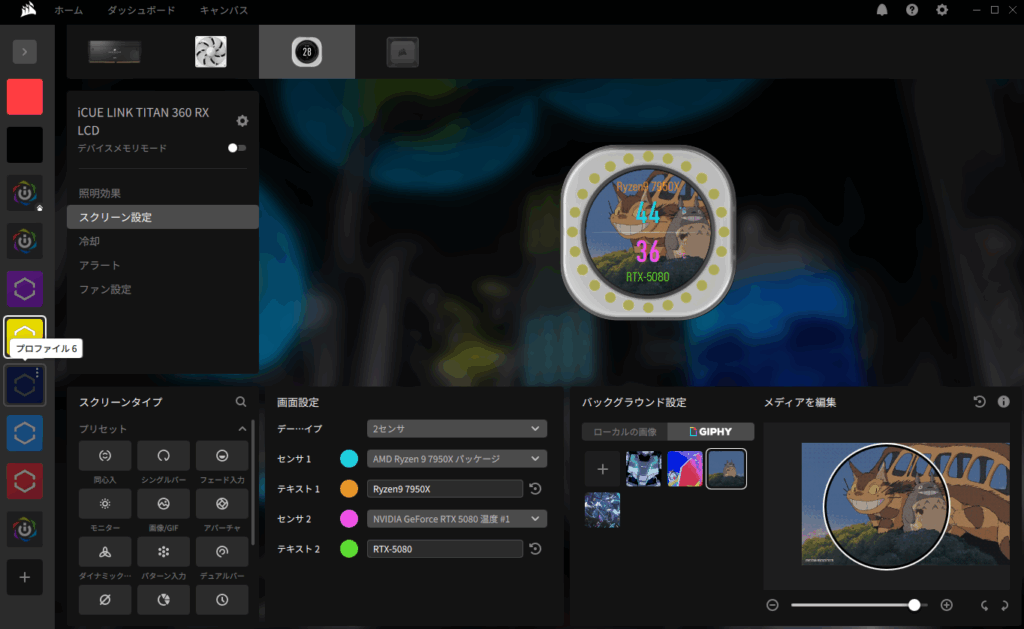The height and width of the screenshot is (629, 1024).
Task: Open the ダッシュボード tab
Action: 141,10
